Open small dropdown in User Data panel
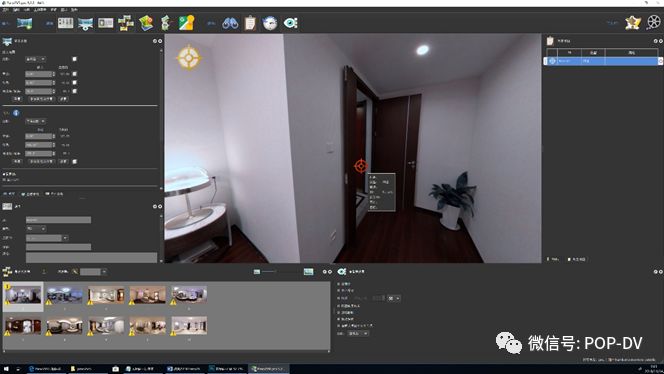The height and width of the screenshot is (374, 664). 36,229
